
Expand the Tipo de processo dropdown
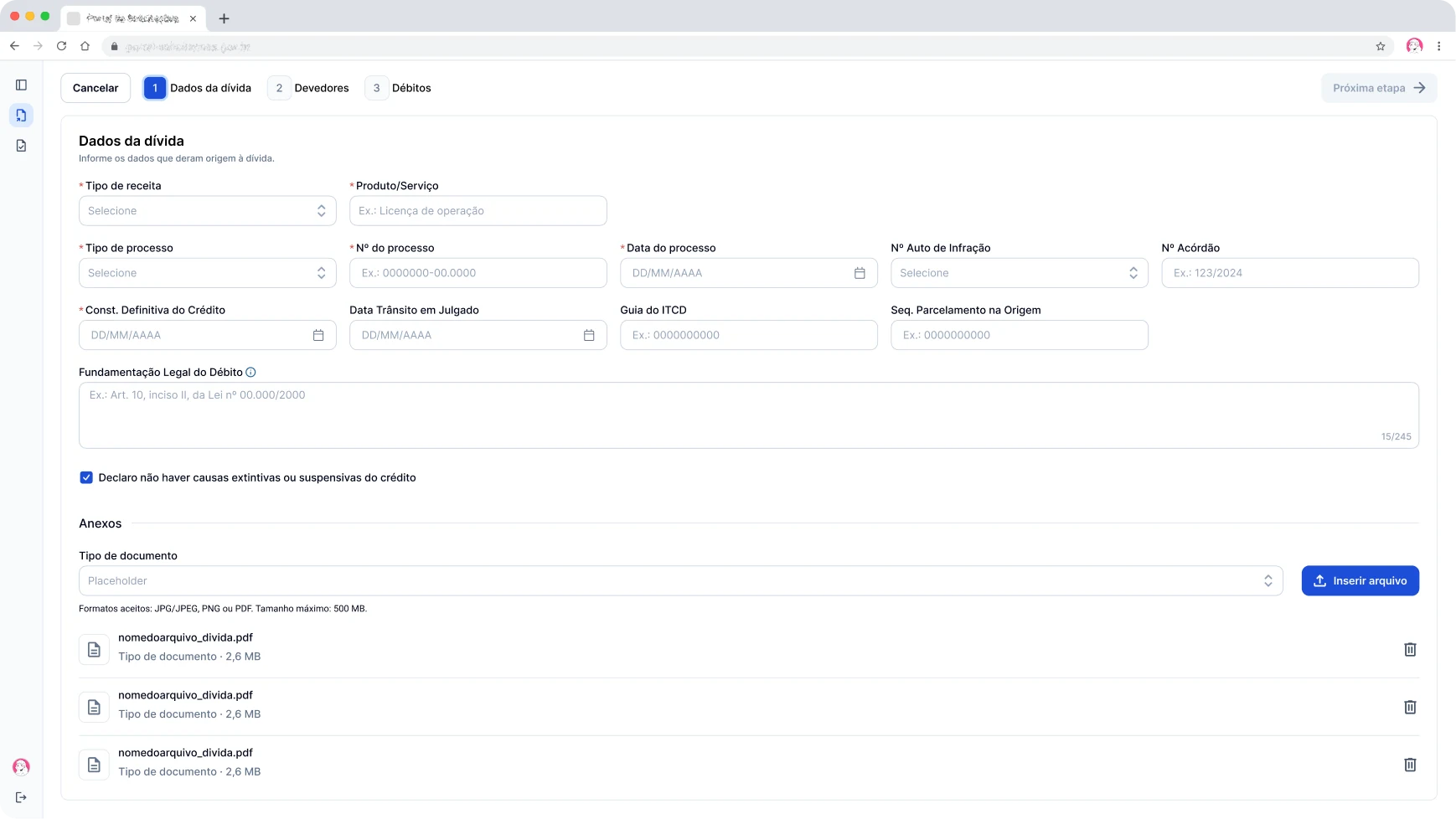click(x=208, y=273)
